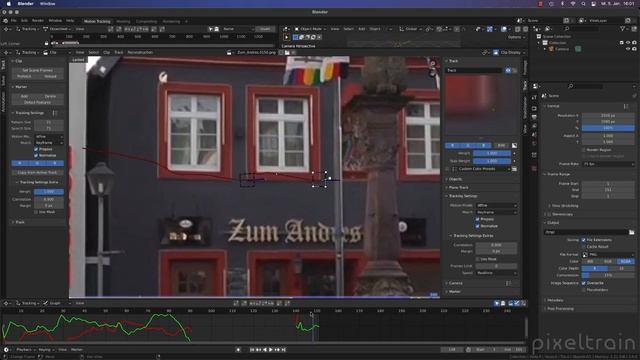Click the output folder browse icon
640x360 pixels.
[631, 232]
